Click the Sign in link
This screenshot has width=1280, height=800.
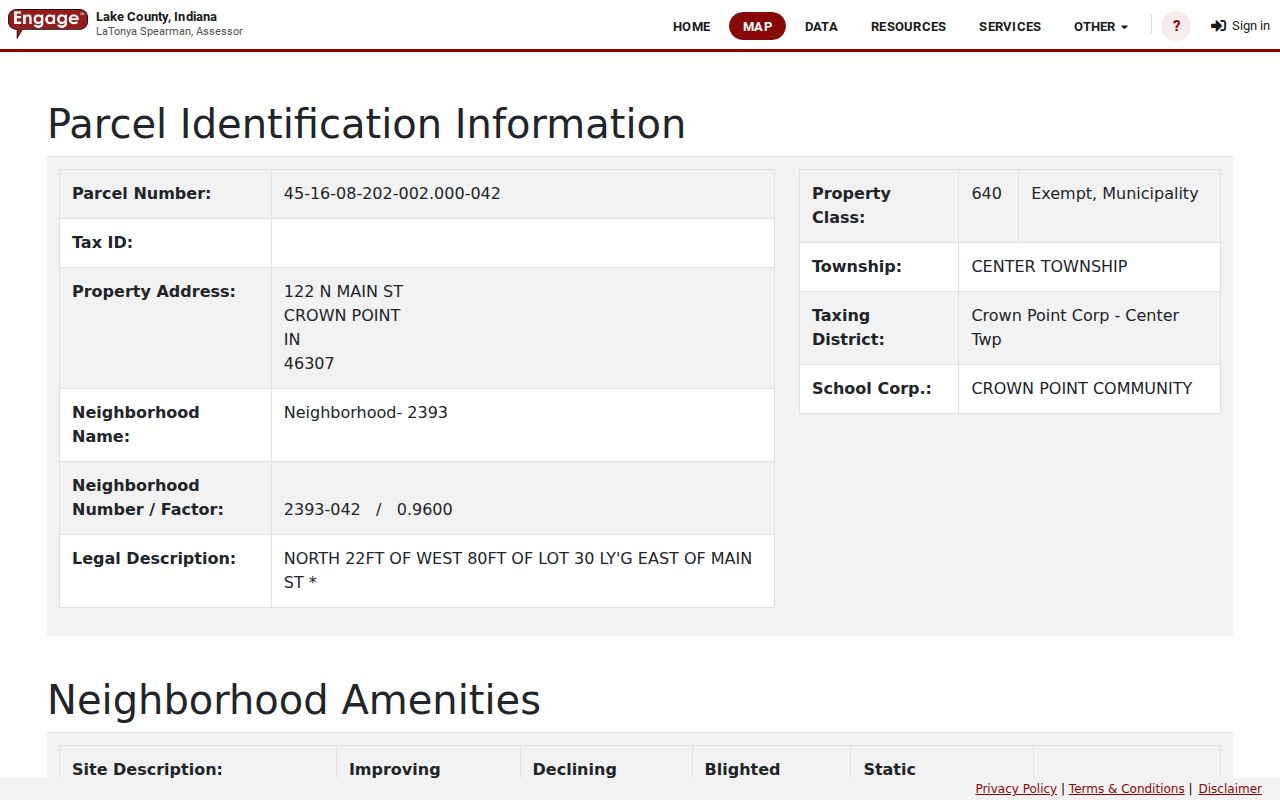(1240, 26)
